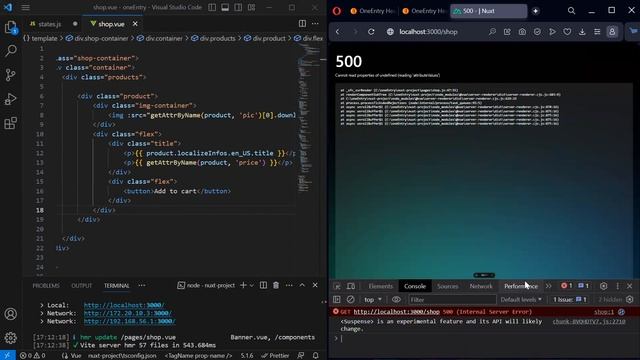
Task: Toggle the bottom panel layout button
Action: (x=225, y=7)
